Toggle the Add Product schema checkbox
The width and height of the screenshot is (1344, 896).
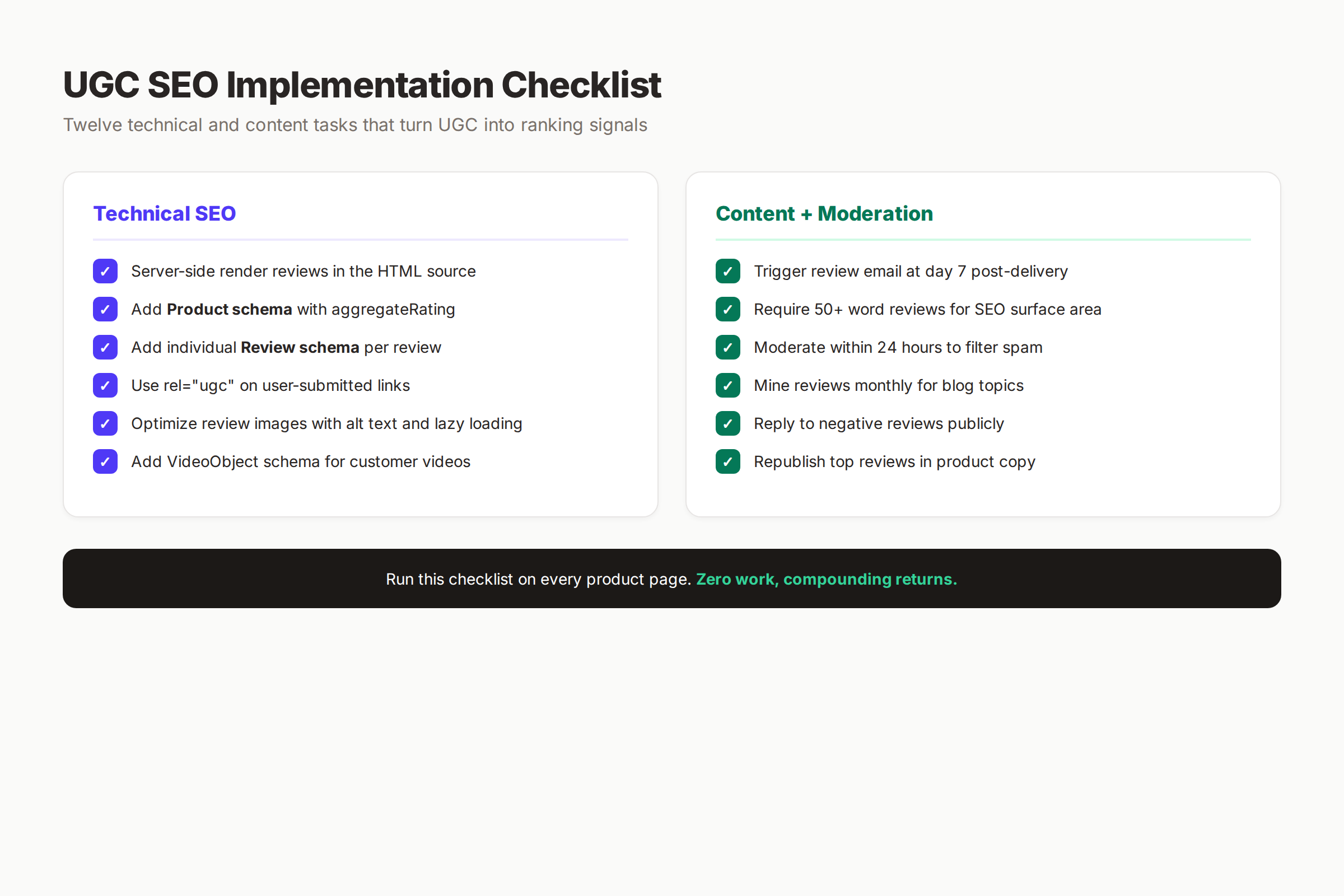[105, 309]
